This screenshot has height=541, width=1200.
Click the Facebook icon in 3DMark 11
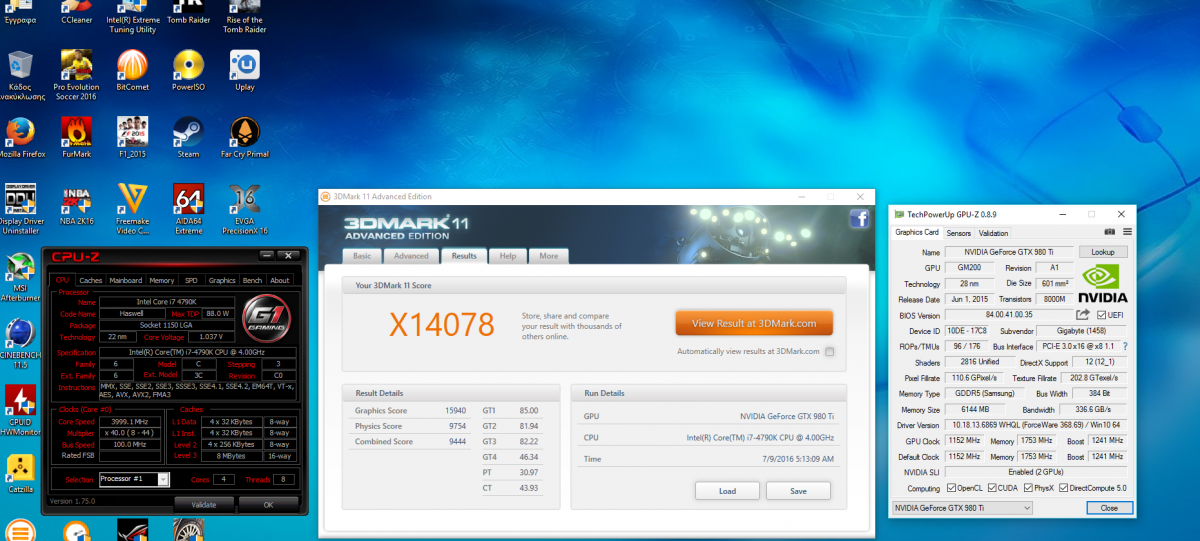pyautogui.click(x=859, y=220)
